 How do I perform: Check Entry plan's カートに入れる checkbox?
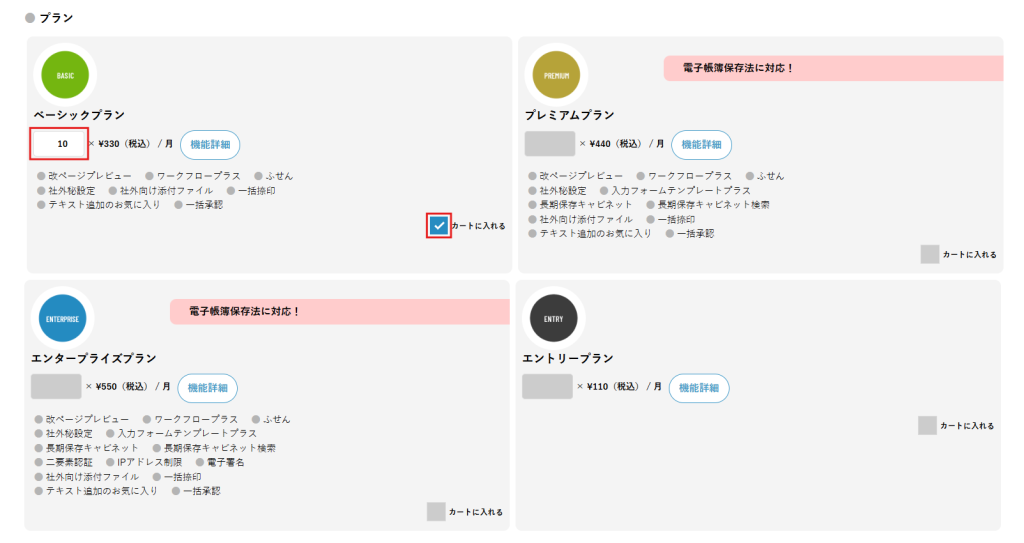(x=927, y=425)
